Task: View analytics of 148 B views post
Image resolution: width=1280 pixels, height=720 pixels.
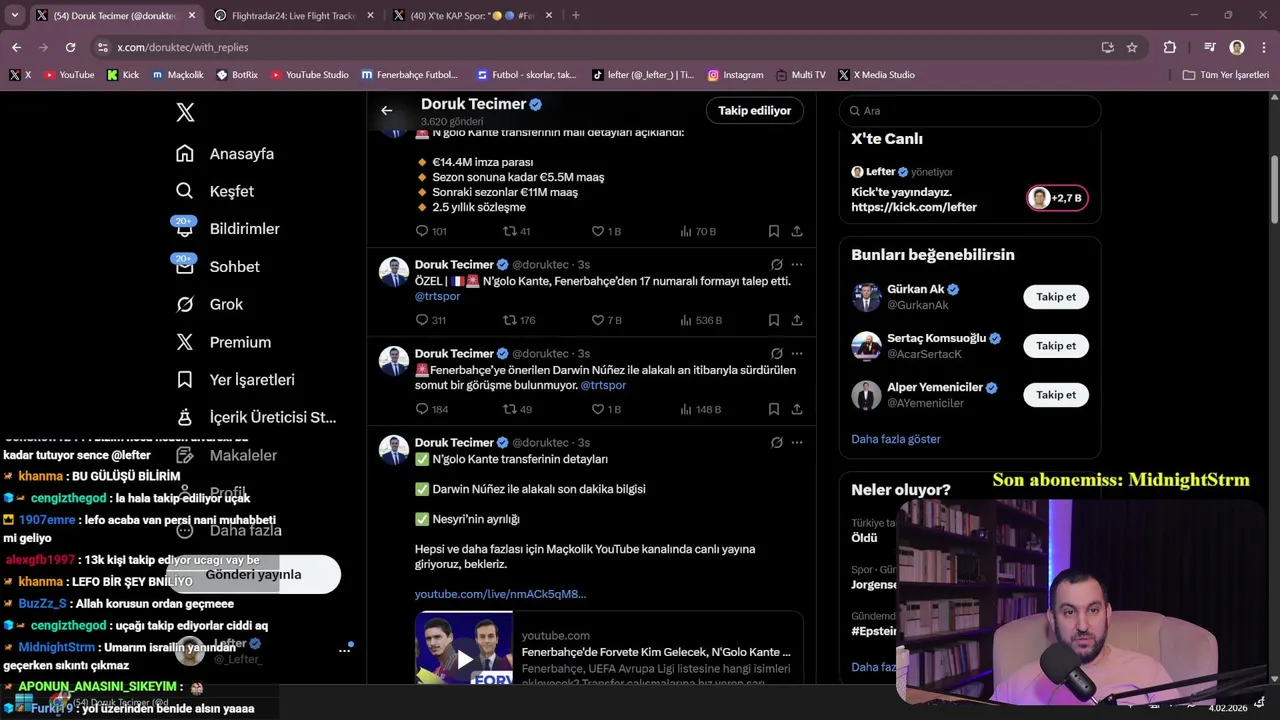Action: 701,409
